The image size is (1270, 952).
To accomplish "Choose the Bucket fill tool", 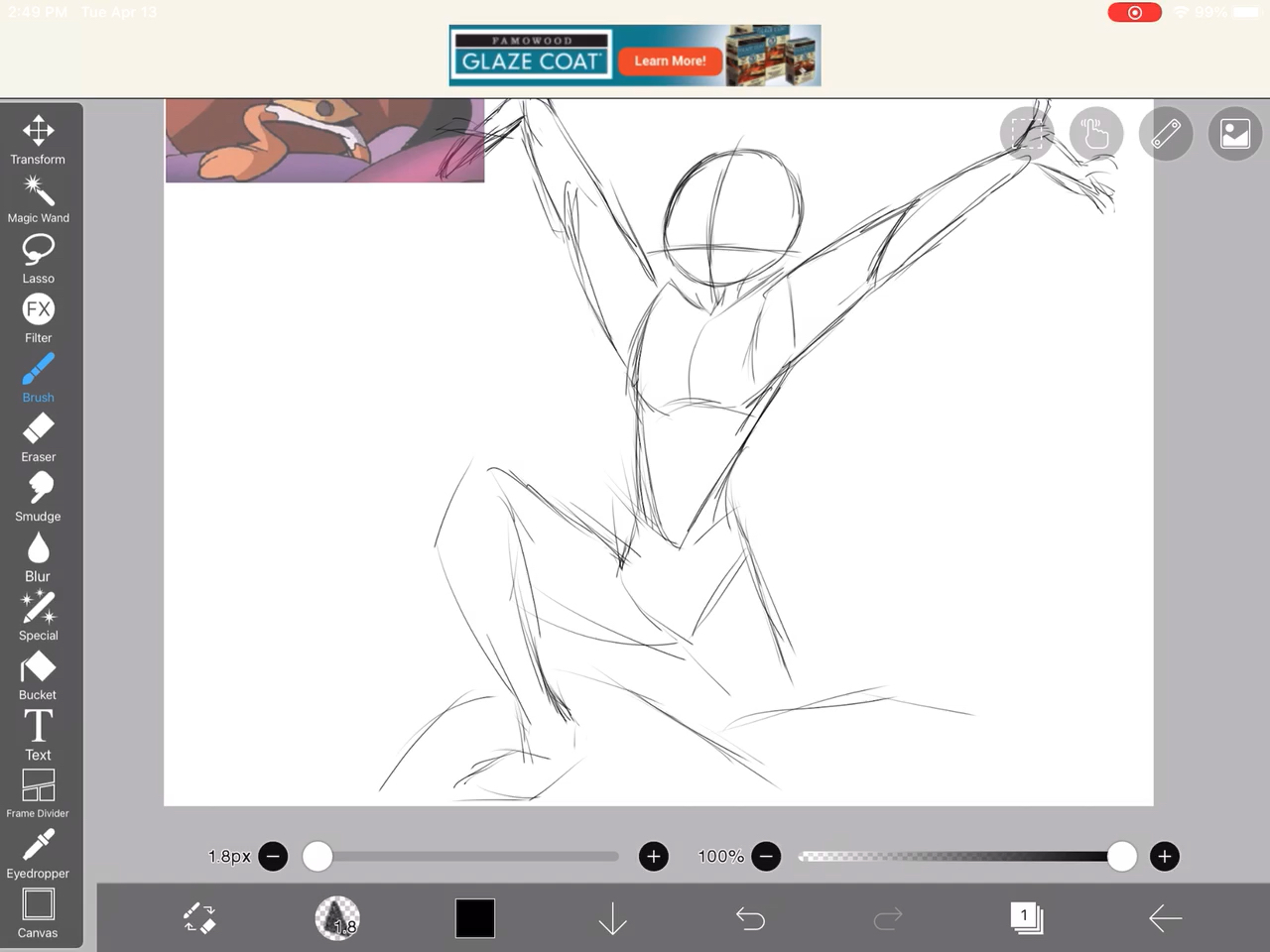I will pyautogui.click(x=38, y=675).
